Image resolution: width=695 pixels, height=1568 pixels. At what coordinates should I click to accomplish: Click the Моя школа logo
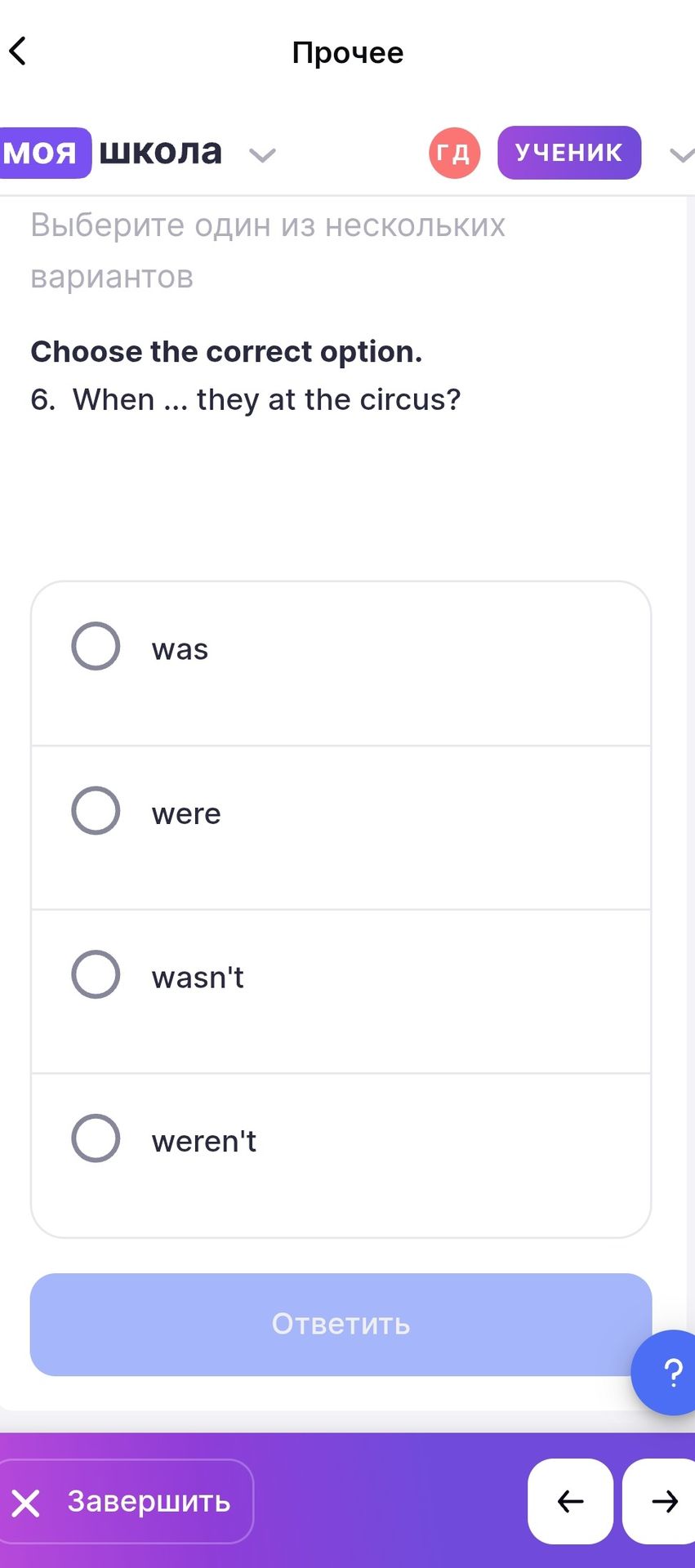pyautogui.click(x=112, y=152)
